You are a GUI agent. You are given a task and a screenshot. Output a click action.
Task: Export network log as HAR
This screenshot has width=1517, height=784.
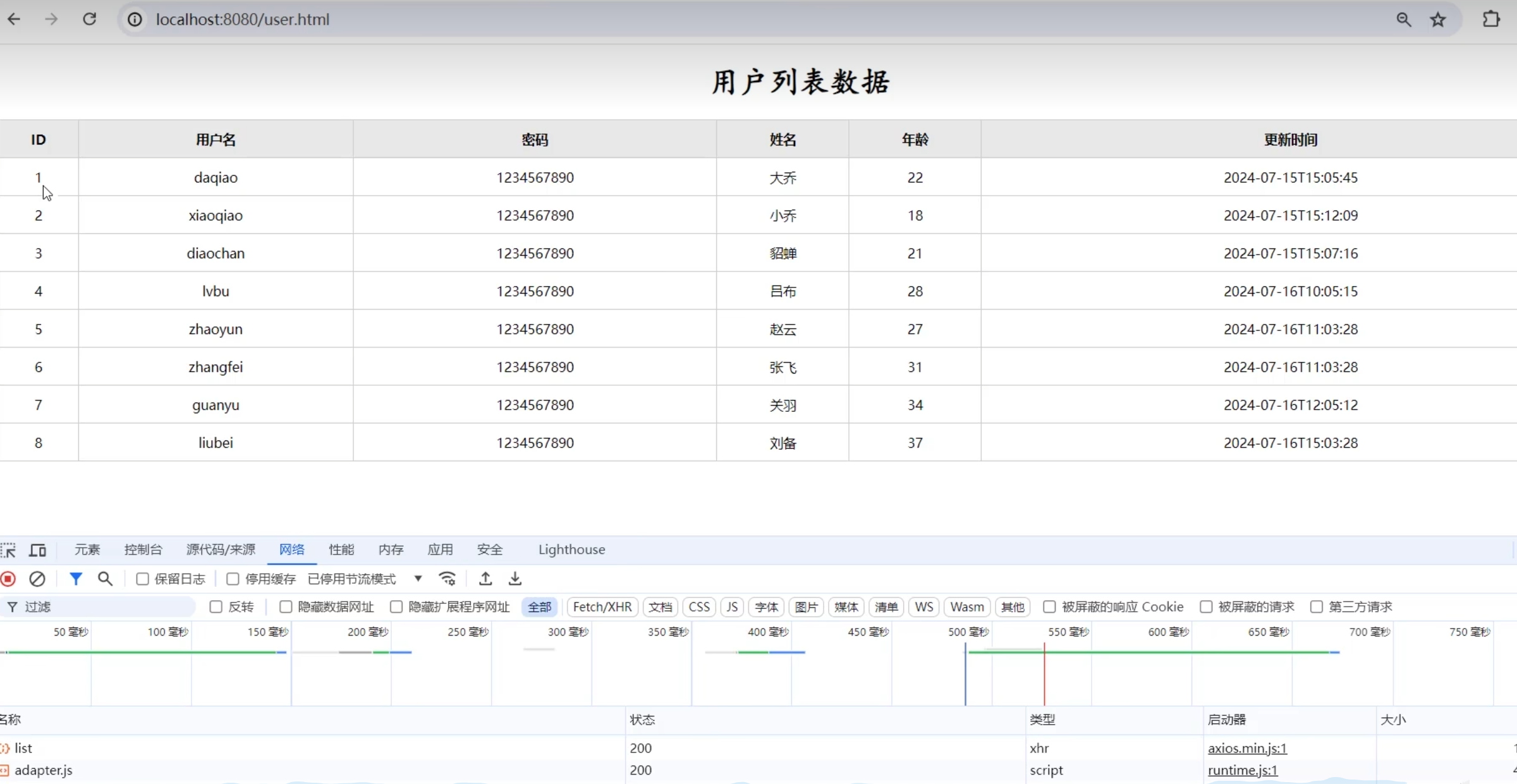coord(514,578)
